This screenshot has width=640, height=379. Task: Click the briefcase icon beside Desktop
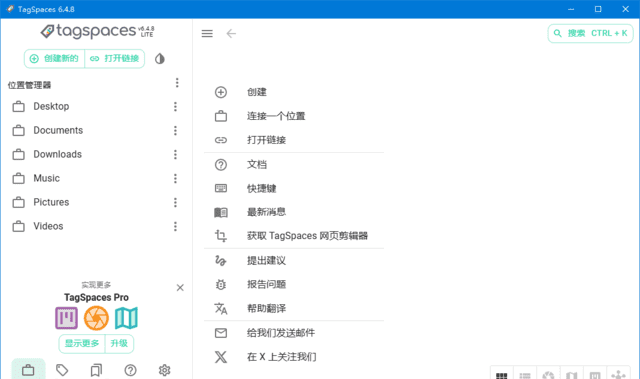(x=18, y=106)
